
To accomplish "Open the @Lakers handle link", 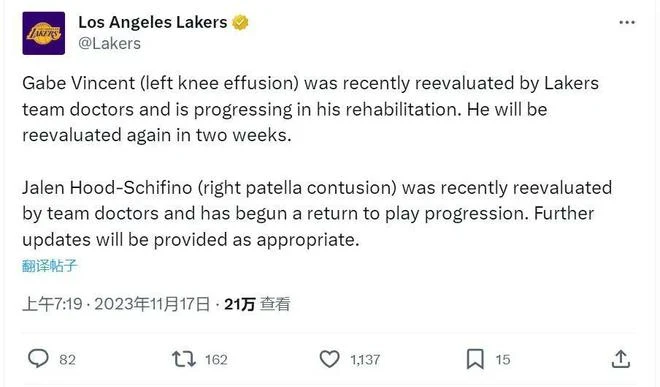I will pos(109,43).
